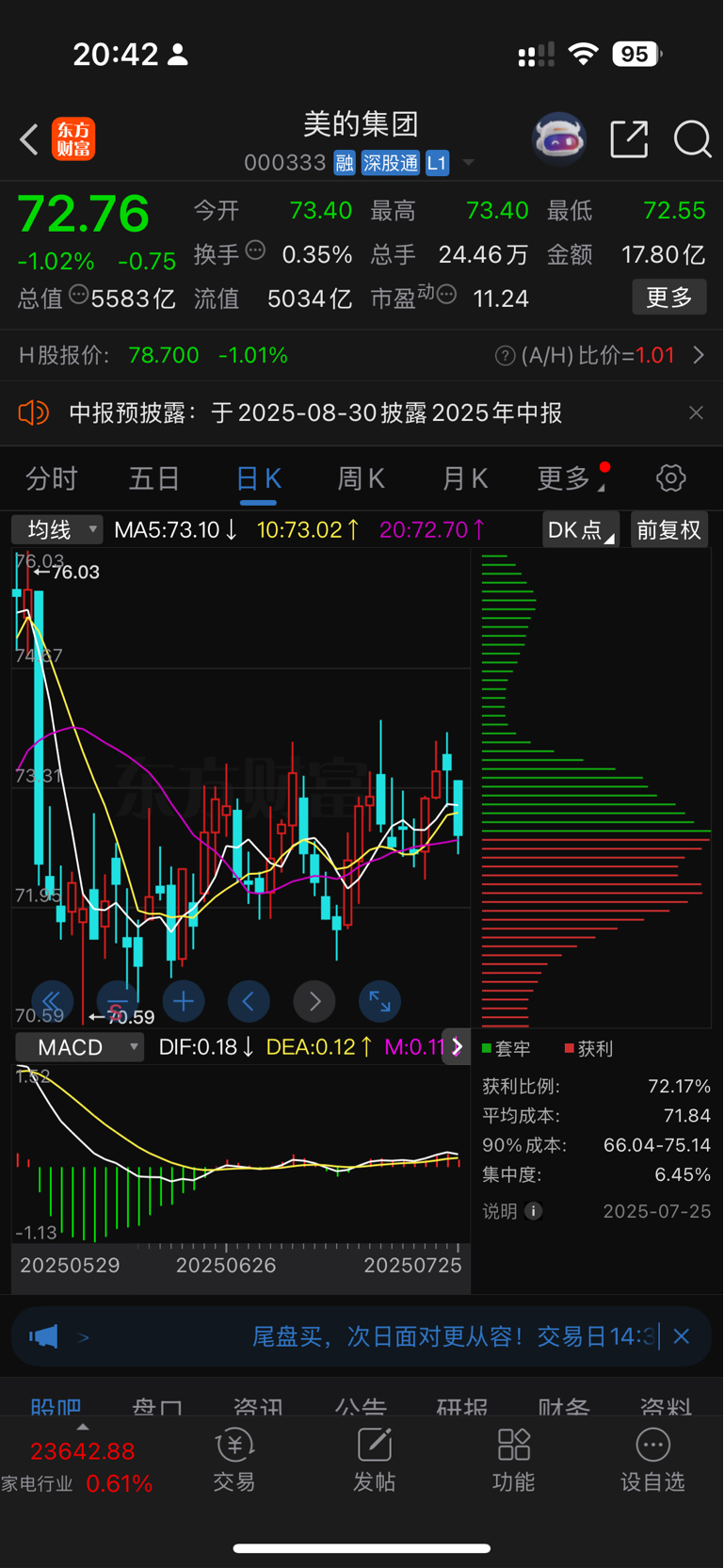724x1568 pixels.
Task: Open chart settings gear icon
Action: tap(670, 477)
